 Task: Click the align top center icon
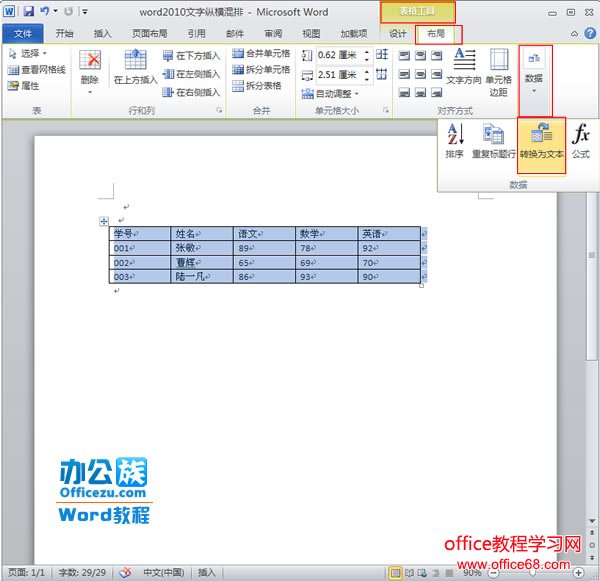(421, 56)
